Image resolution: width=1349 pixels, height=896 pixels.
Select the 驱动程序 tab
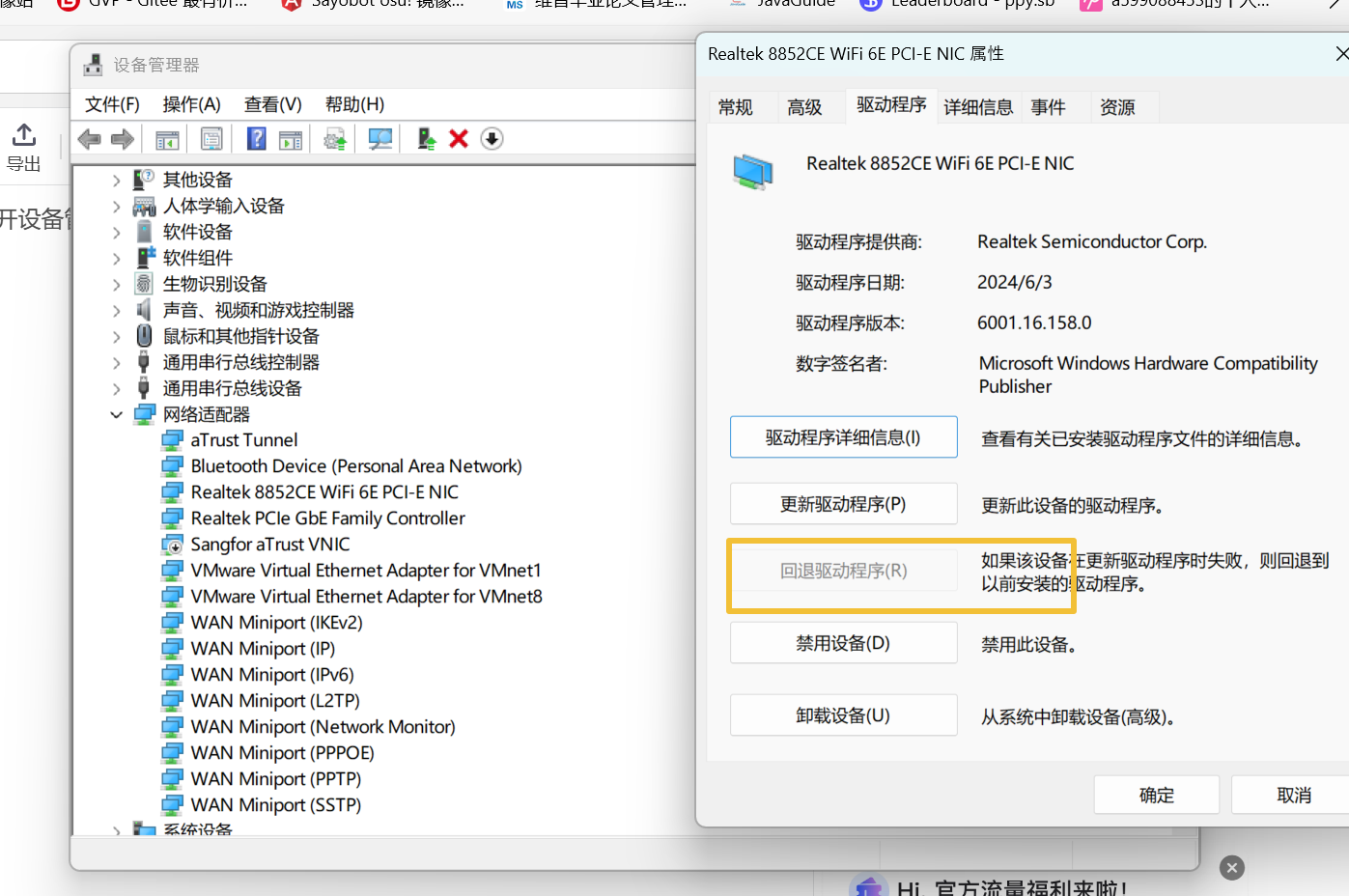891,104
